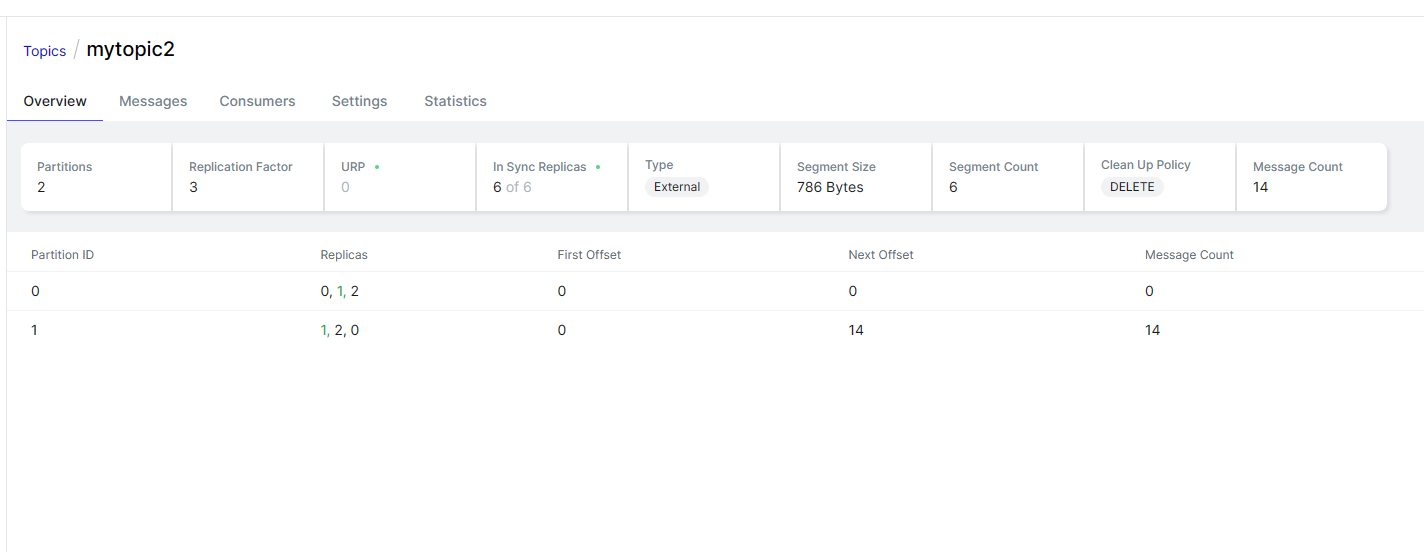Click the Replication Factor card label
The width and height of the screenshot is (1424, 552).
[x=241, y=167]
